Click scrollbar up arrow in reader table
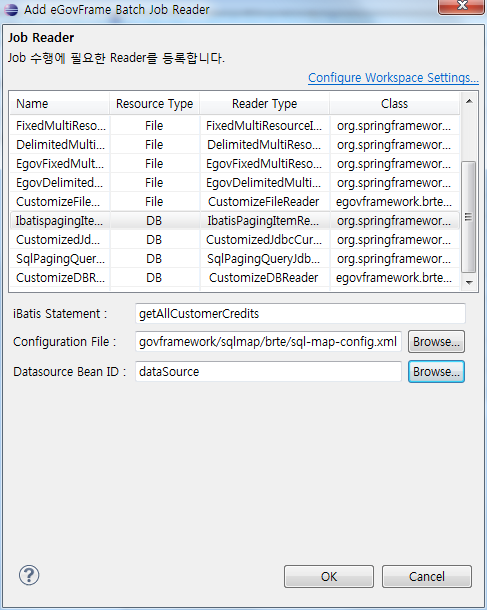The image size is (487, 610). point(469,101)
